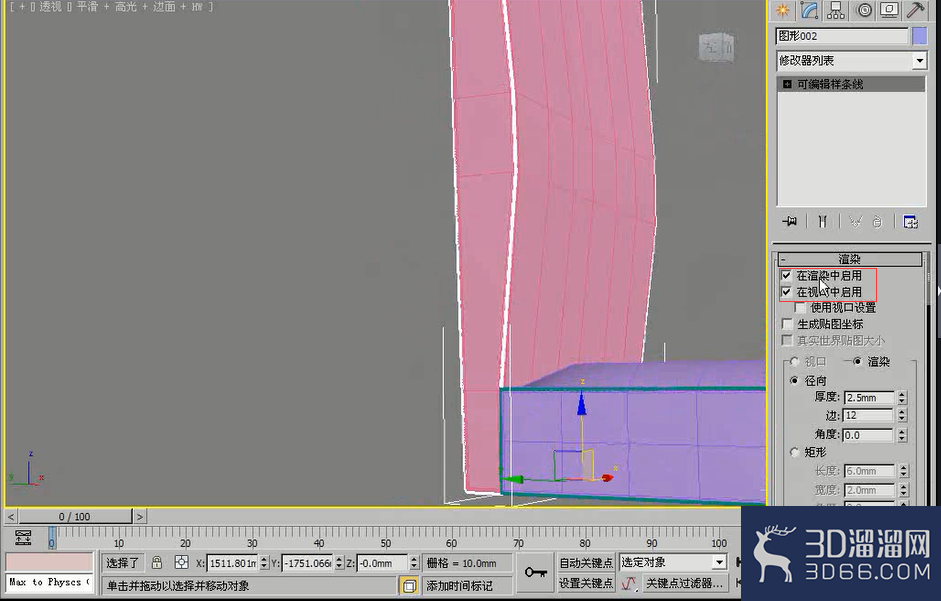Open the 选定对象 dropdown
941x601 pixels.
673,563
